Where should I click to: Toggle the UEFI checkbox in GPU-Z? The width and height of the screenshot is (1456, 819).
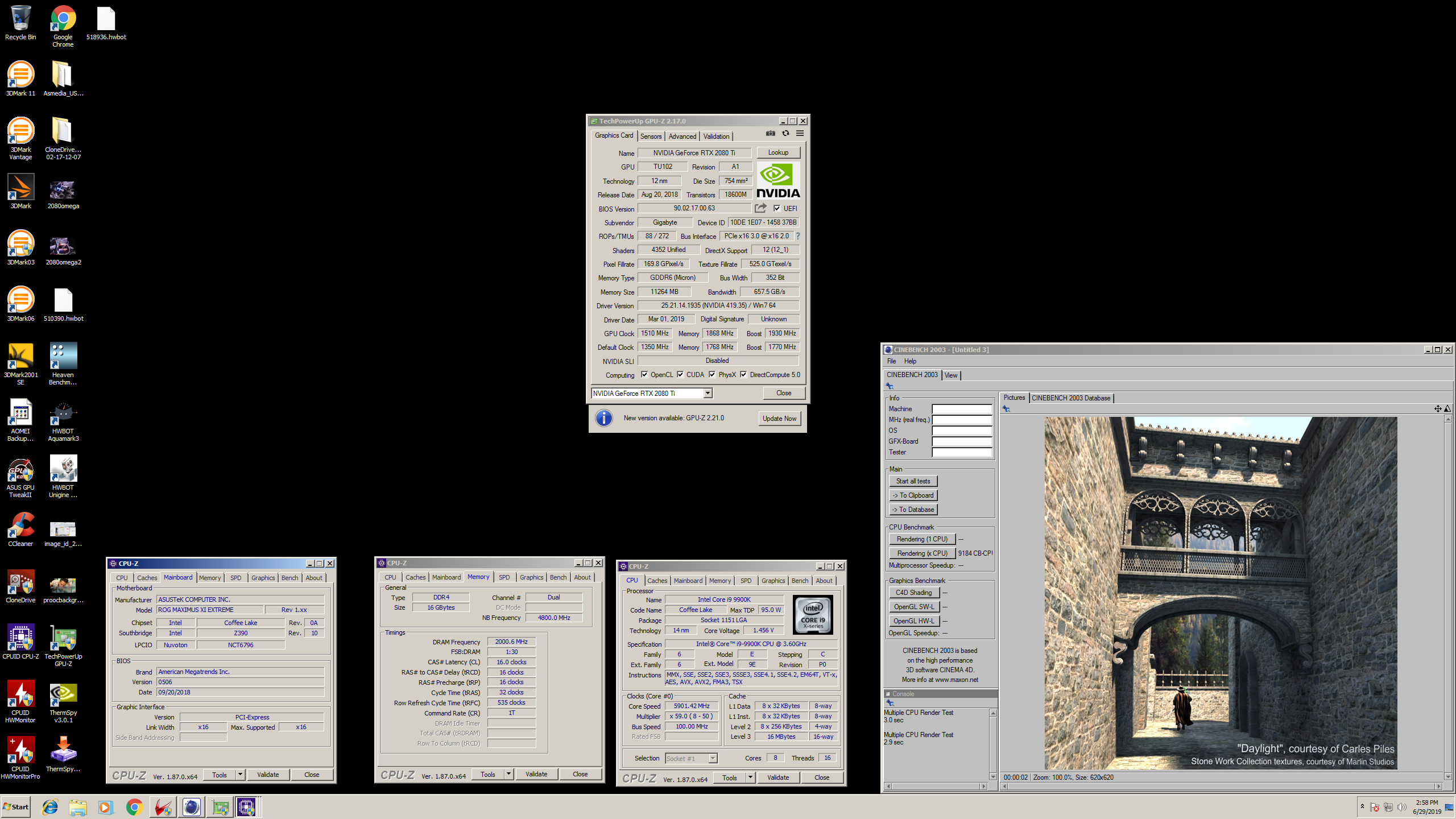click(777, 209)
